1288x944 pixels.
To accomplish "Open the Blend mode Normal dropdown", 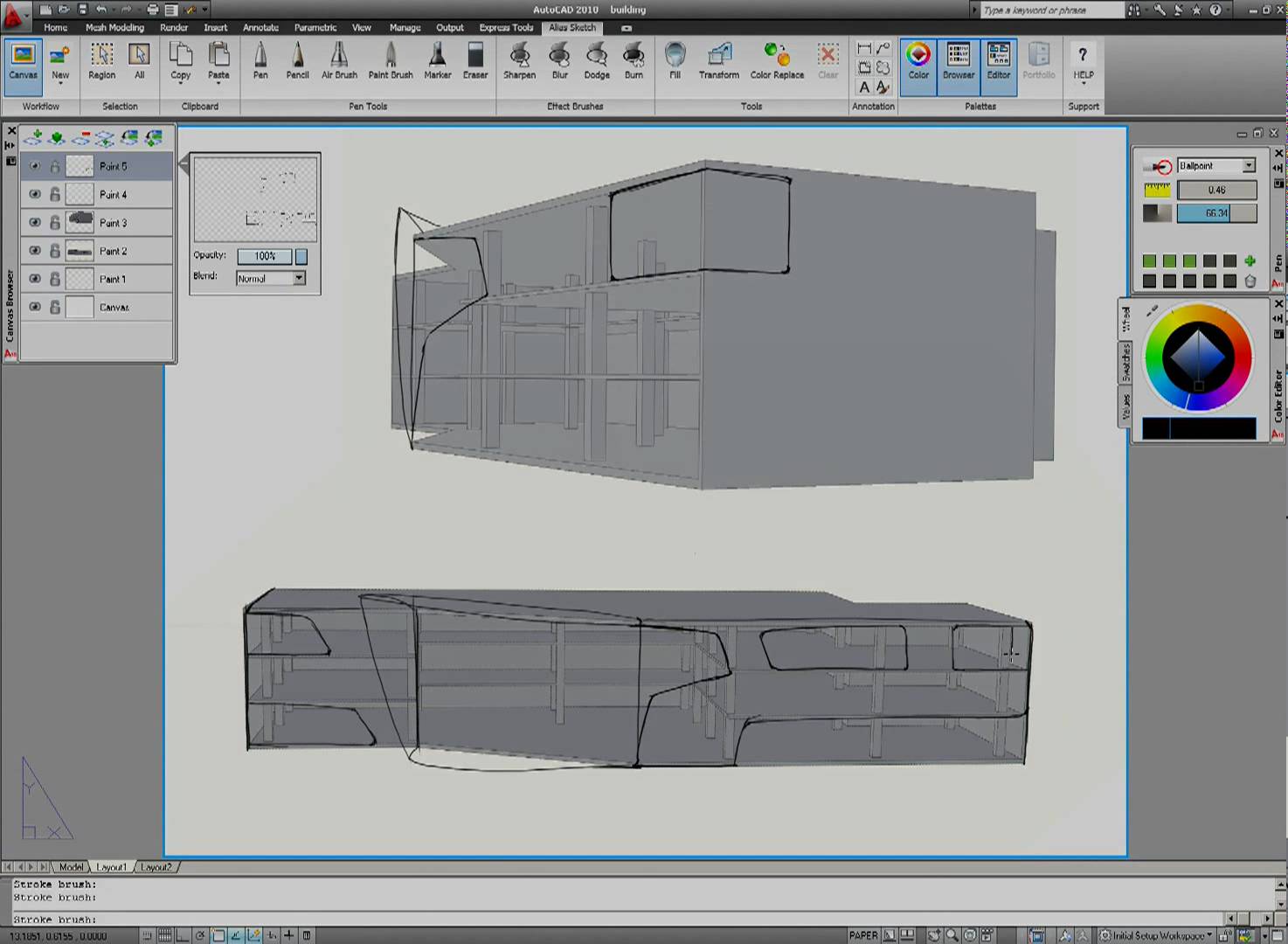I will click(x=271, y=278).
